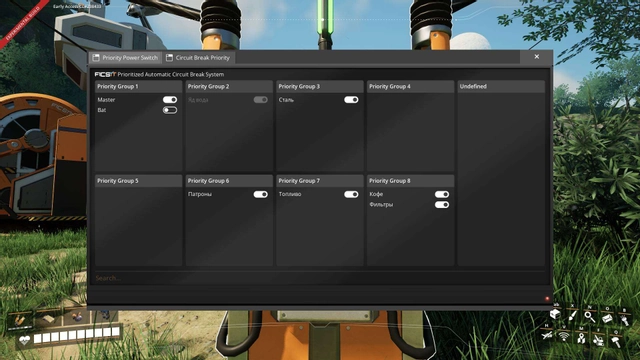Viewport: 640px width, 360px height.
Task: Enable the Bat switch toggle
Action: coord(170,110)
